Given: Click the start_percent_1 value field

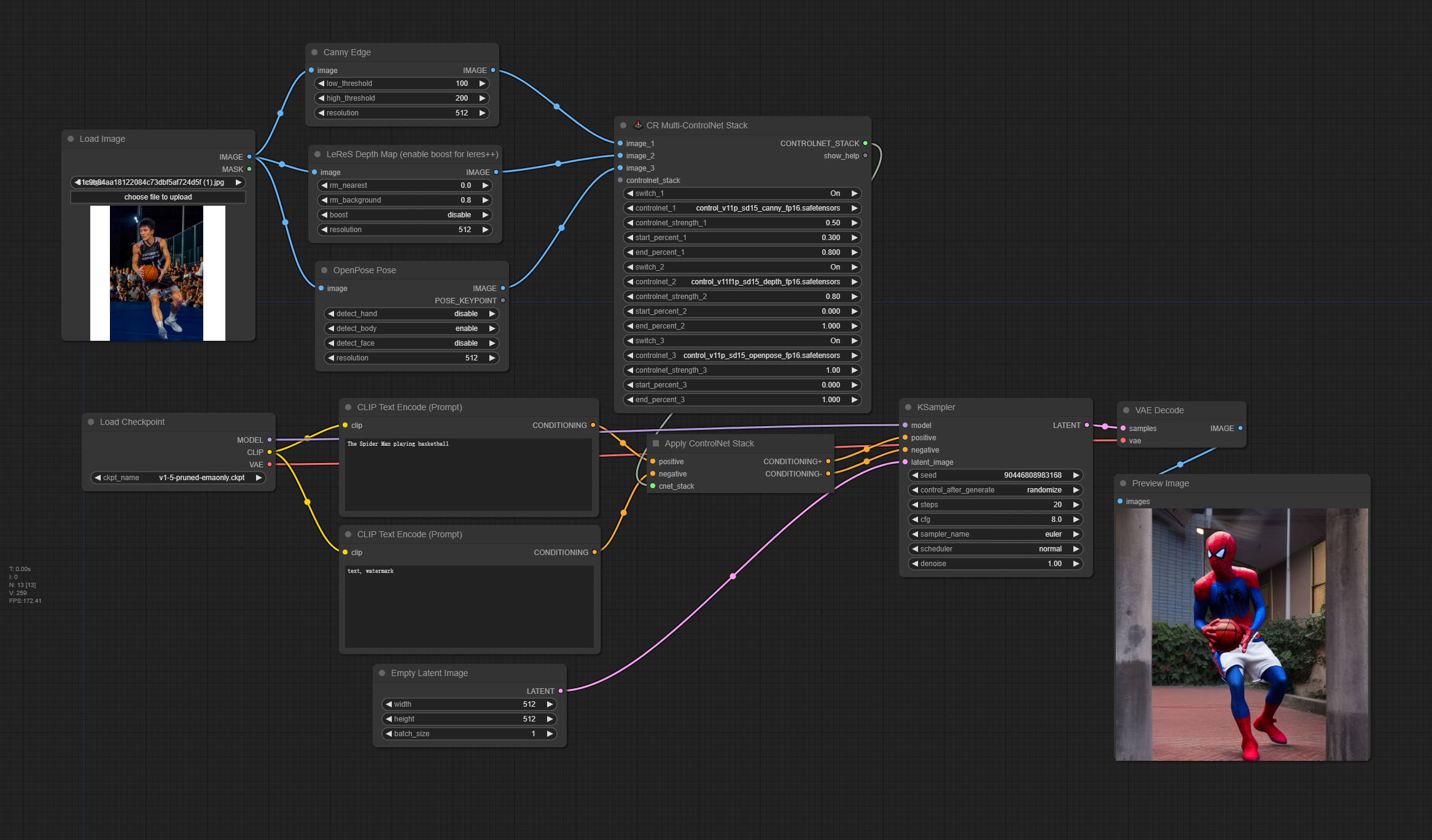Looking at the screenshot, I should pos(742,238).
